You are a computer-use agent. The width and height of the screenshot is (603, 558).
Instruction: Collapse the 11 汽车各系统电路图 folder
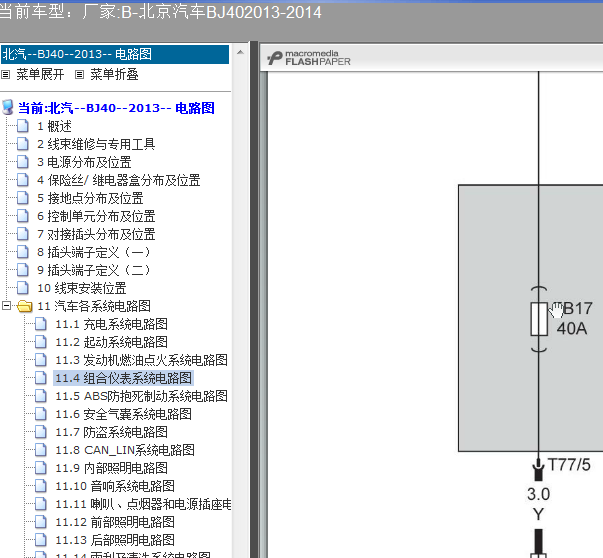tap(6, 306)
